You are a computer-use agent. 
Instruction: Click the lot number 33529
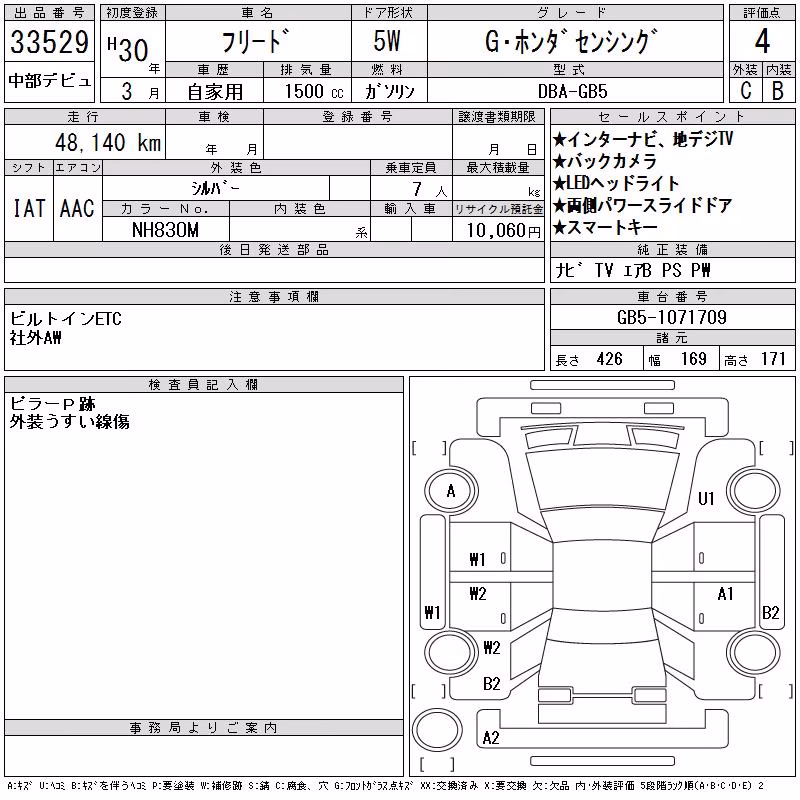(x=49, y=42)
